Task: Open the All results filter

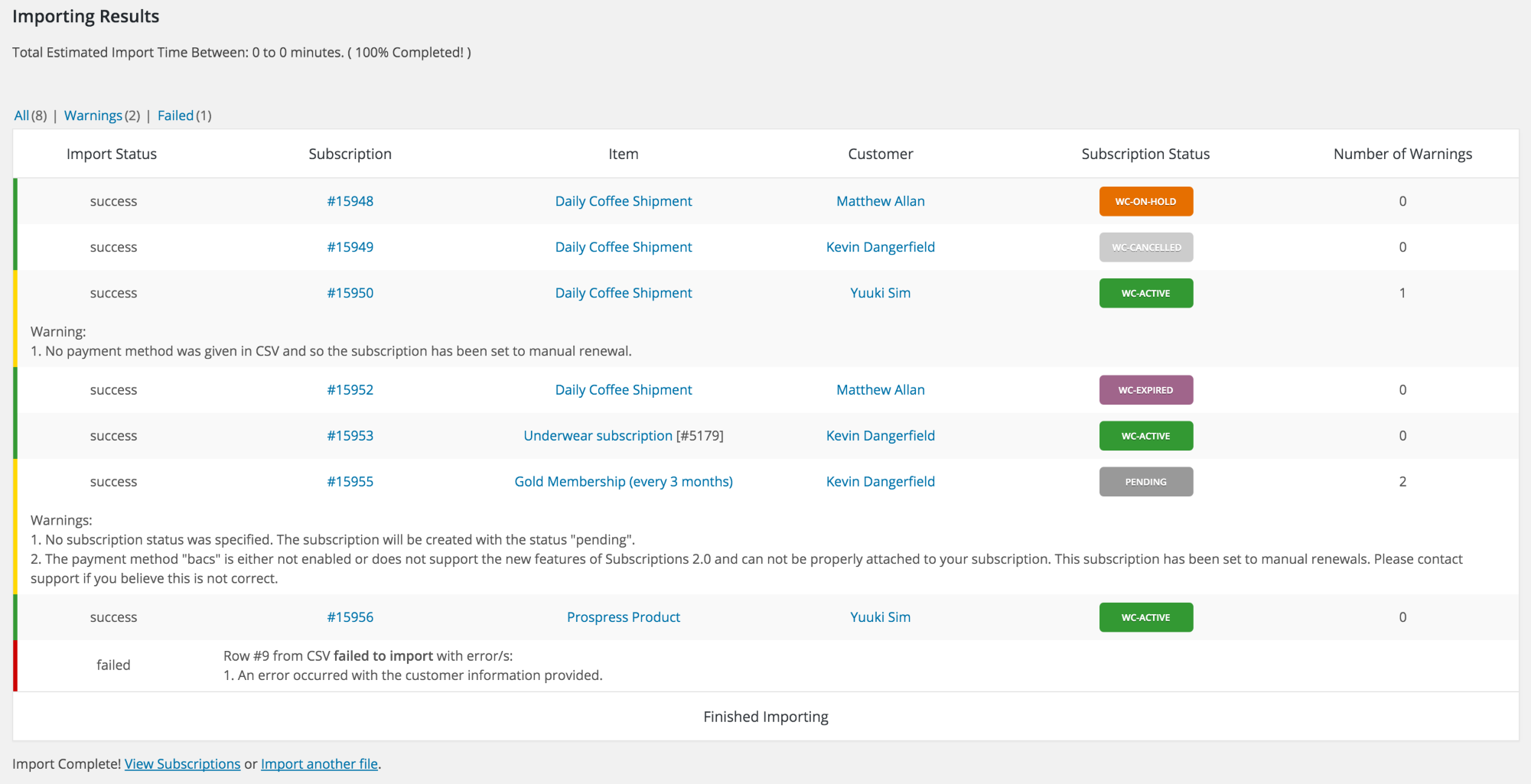Action: [x=21, y=115]
